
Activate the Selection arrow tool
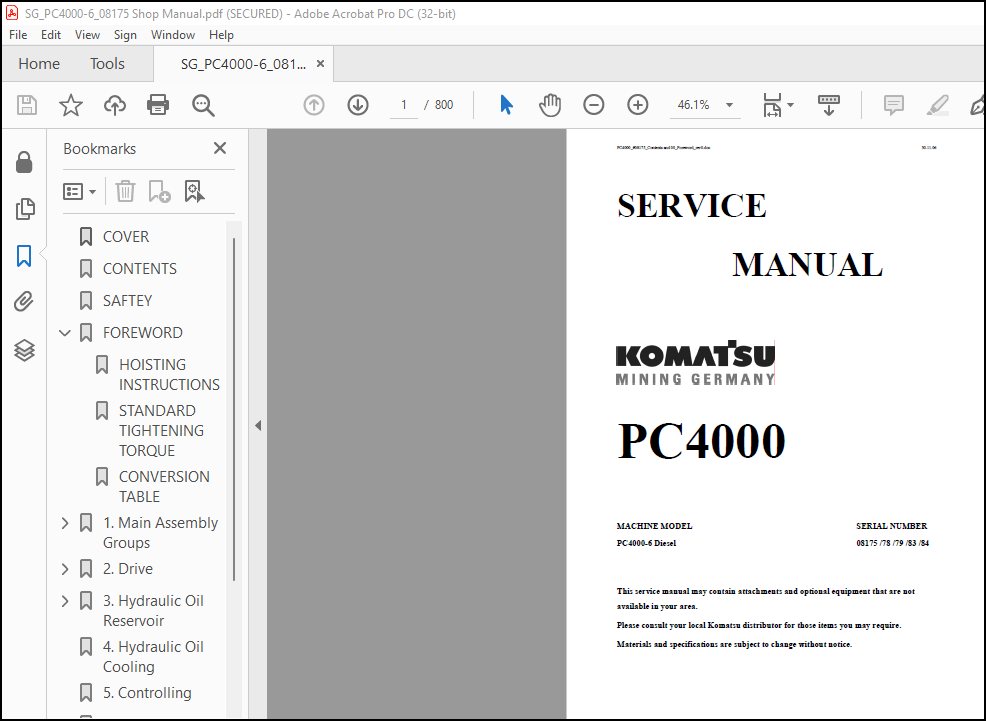pyautogui.click(x=506, y=105)
